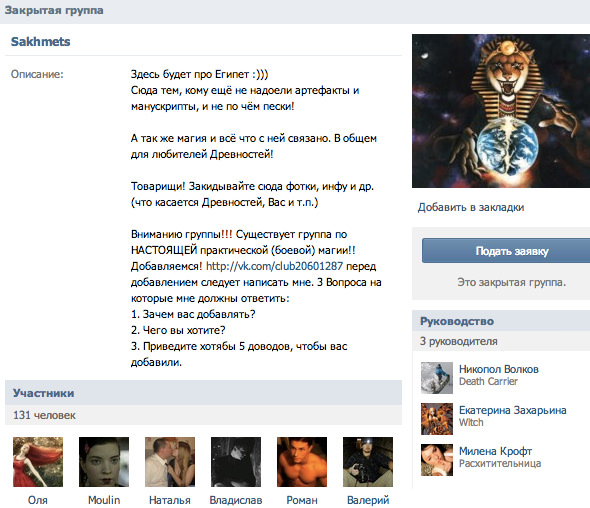Open Наталья's member avatar photo
Image resolution: width=590 pixels, height=508 pixels.
point(170,462)
